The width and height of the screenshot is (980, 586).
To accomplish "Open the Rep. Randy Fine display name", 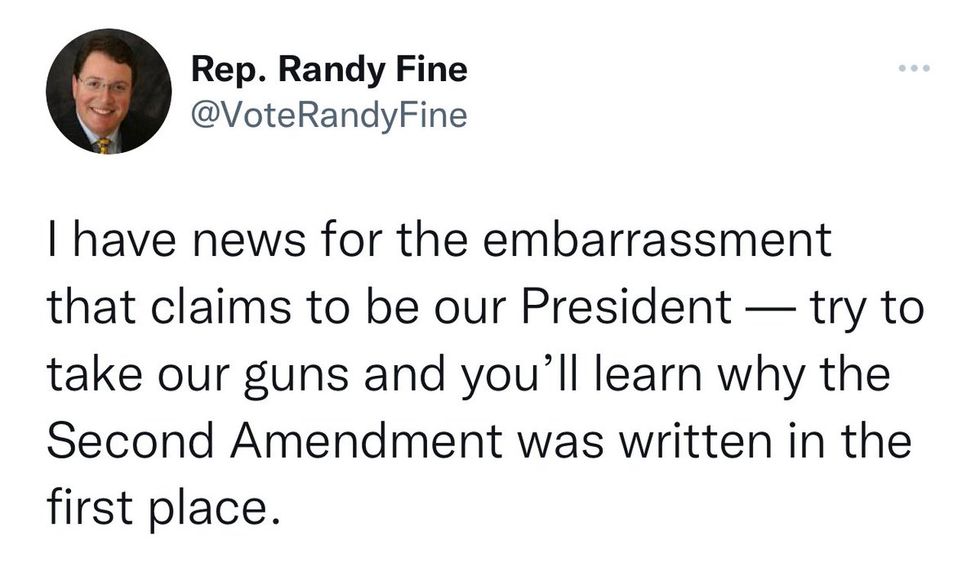I will pos(329,71).
